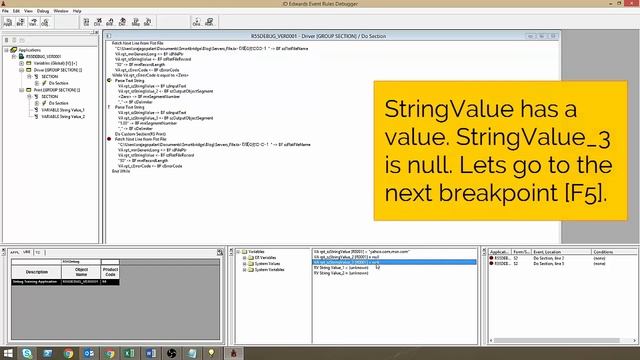Viewport: 640px width, 360px height.
Task: Click the Conditions column header
Action: [x=614, y=252]
